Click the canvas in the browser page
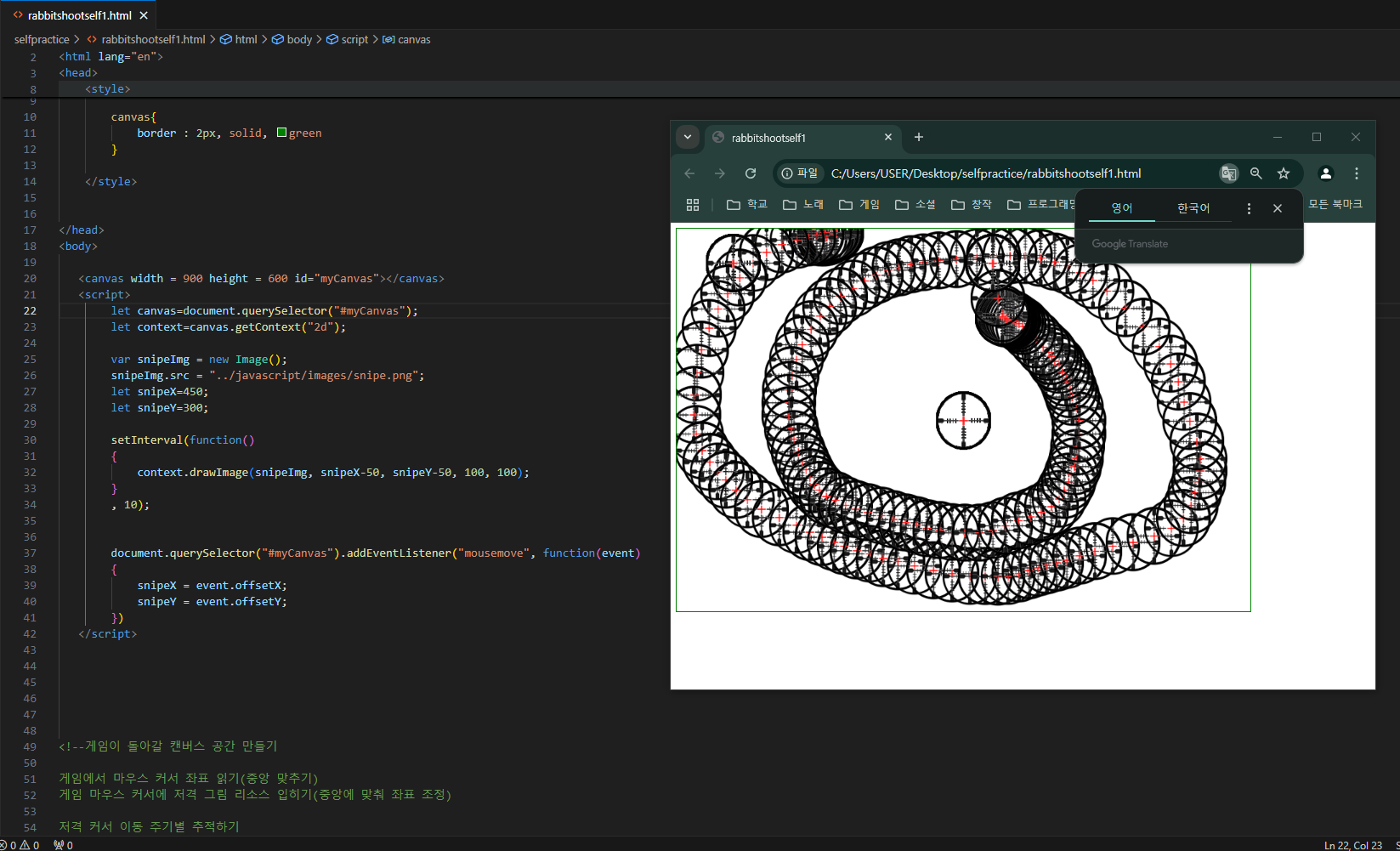Screen dimensions: 1400x851 pyautogui.click(x=963, y=419)
